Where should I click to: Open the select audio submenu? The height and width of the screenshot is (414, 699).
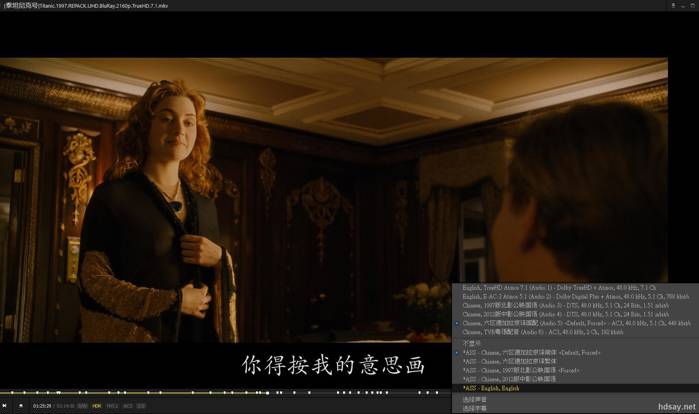pos(575,400)
